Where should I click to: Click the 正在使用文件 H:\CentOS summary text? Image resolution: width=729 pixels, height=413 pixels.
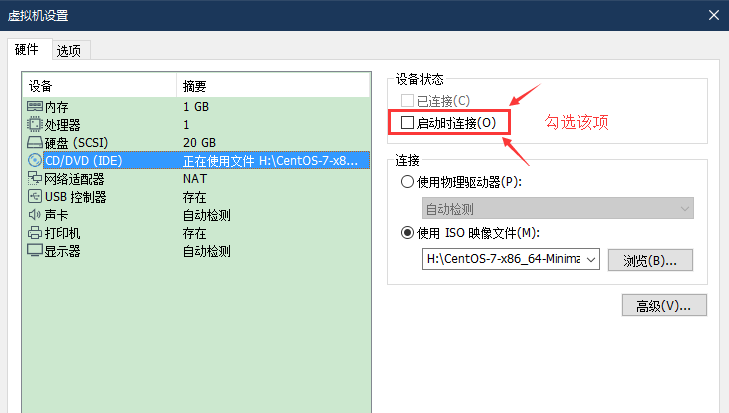pyautogui.click(x=271, y=161)
